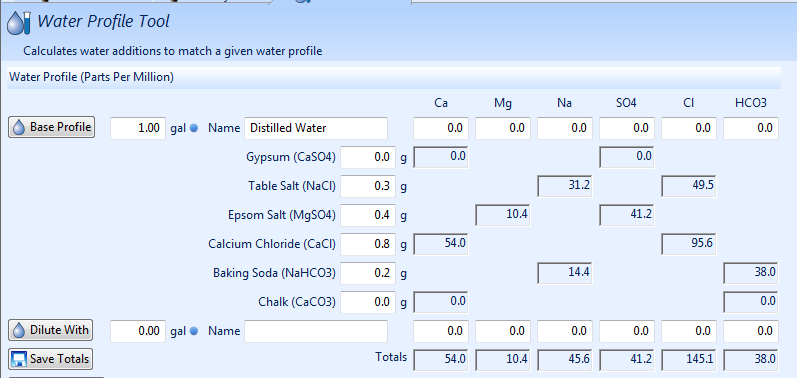Change the Table Salt (NaCl) amount
This screenshot has width=797, height=378.
[368, 186]
